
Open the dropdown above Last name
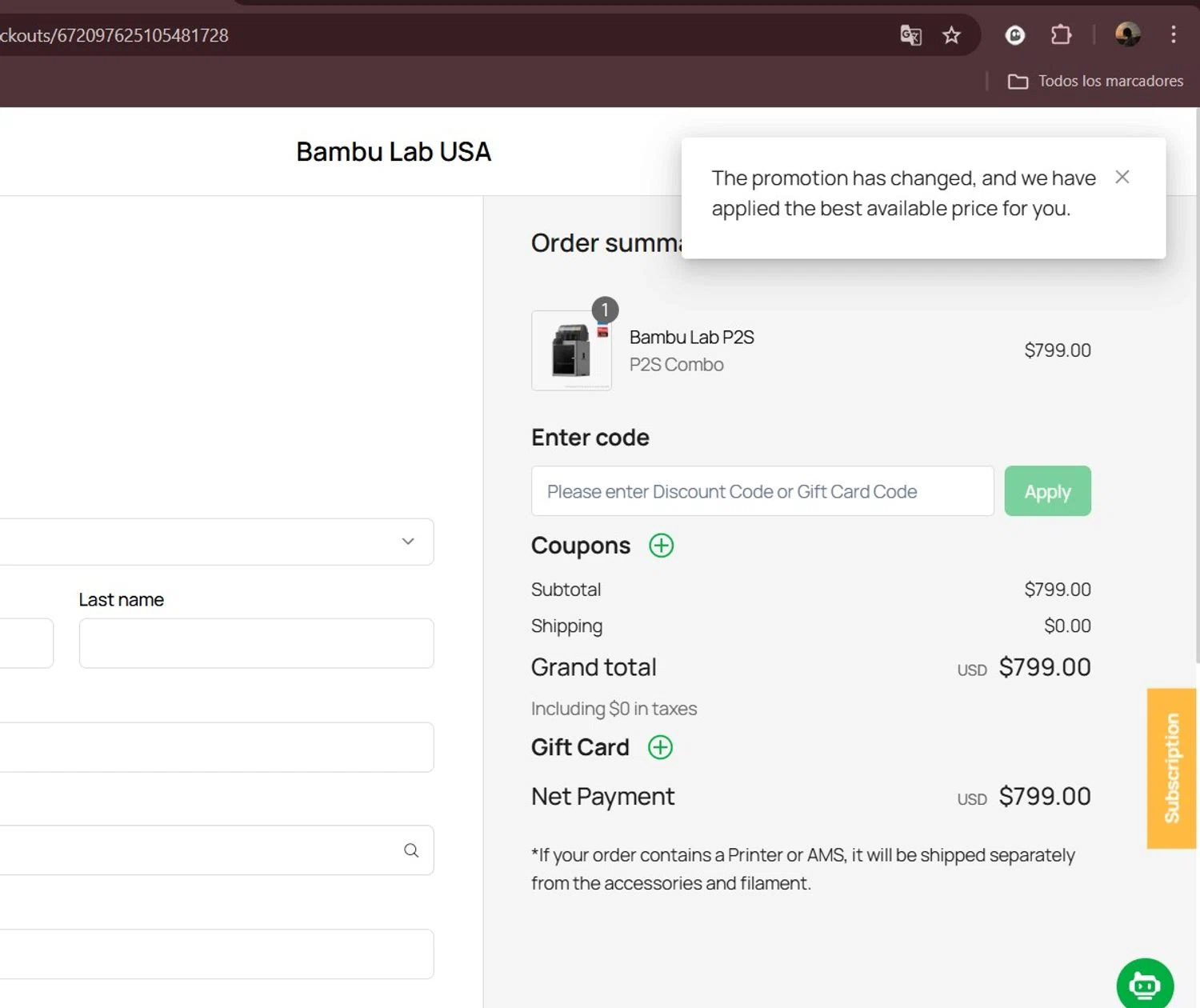(216, 542)
